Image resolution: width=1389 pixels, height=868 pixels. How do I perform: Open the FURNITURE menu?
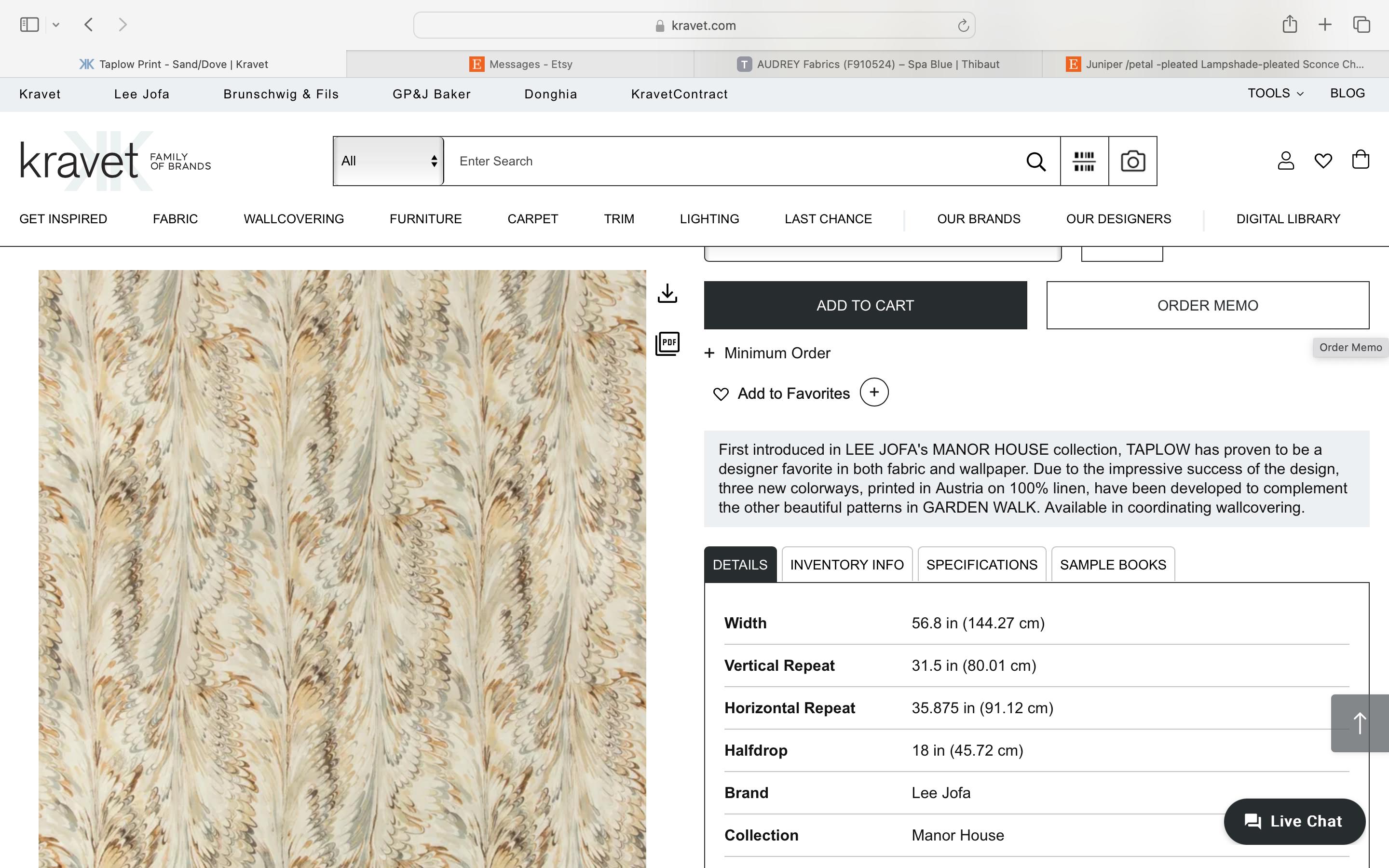426,219
